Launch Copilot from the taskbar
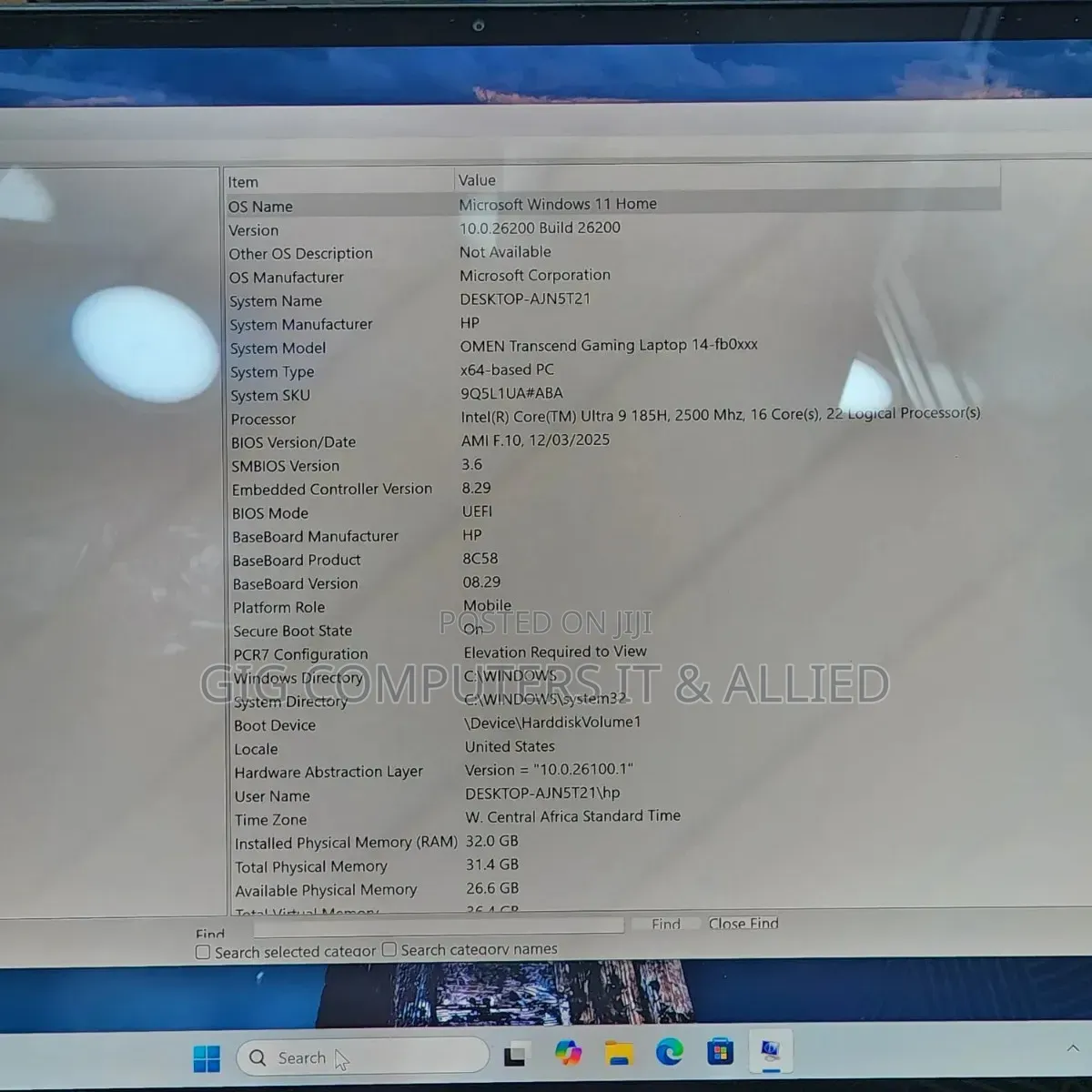The image size is (1092, 1092). click(569, 1054)
